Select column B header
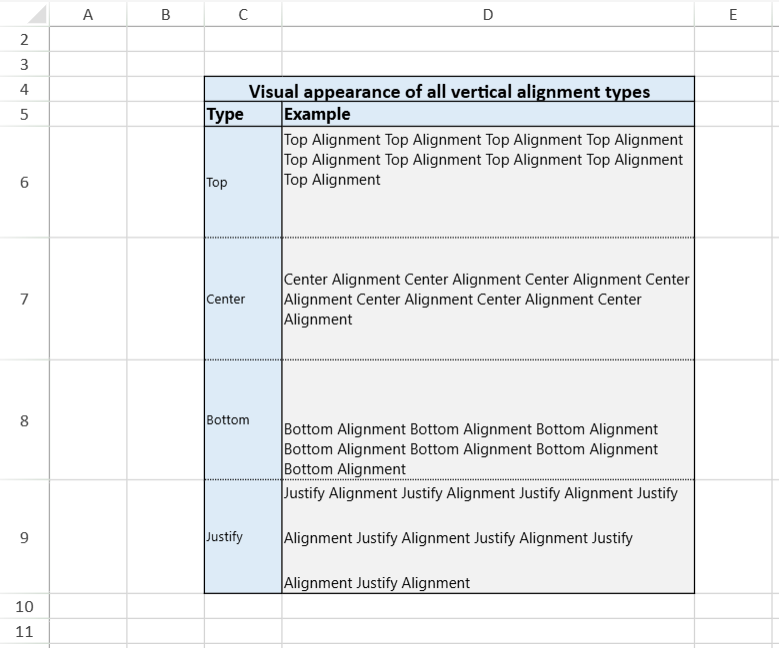Image resolution: width=779 pixels, height=648 pixels. pos(165,14)
